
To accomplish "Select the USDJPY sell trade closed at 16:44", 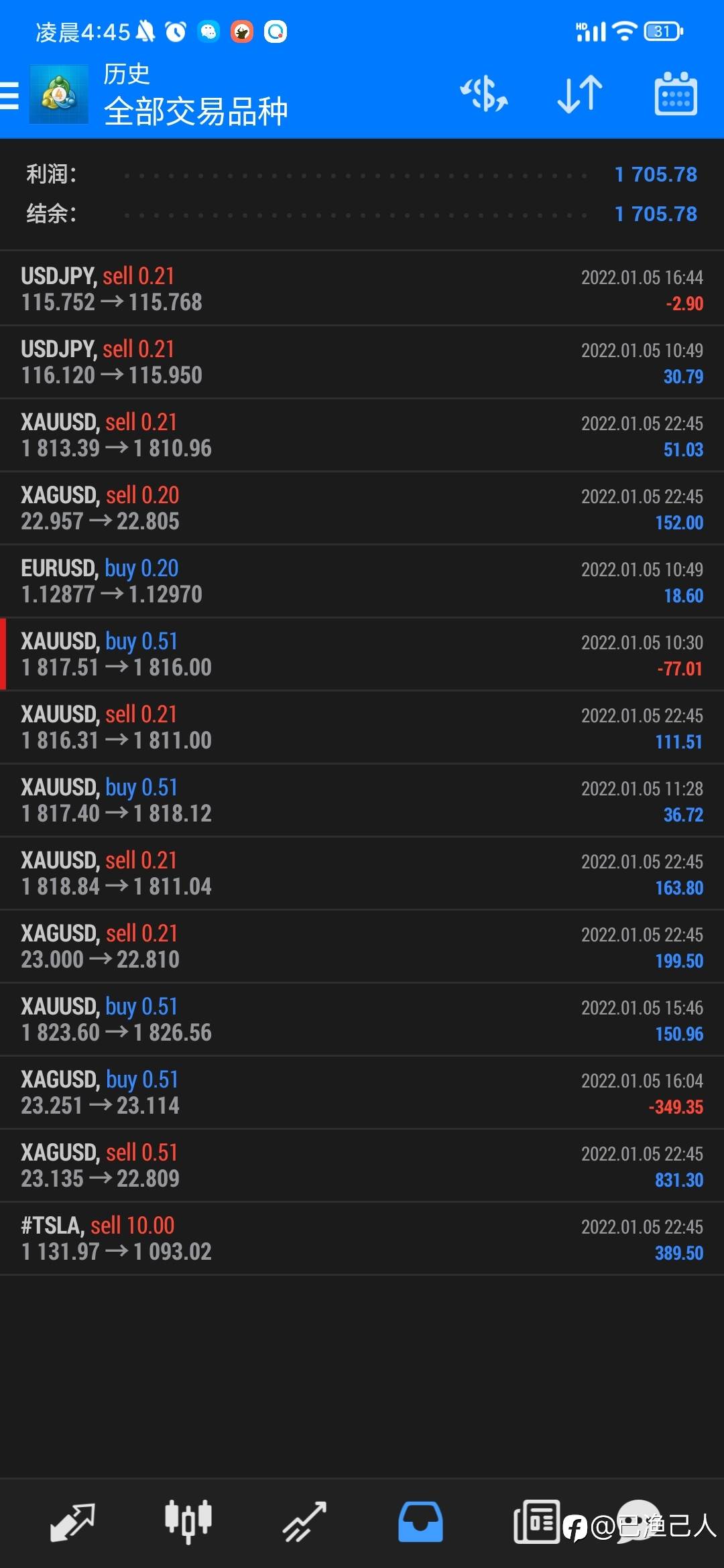I will [x=362, y=289].
